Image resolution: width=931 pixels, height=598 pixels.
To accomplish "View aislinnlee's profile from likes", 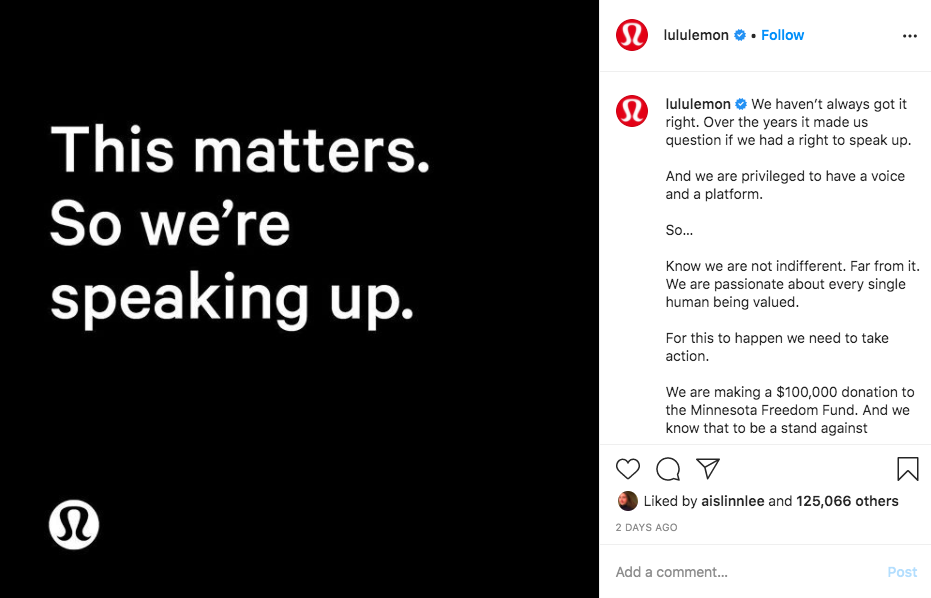I will pos(733,501).
